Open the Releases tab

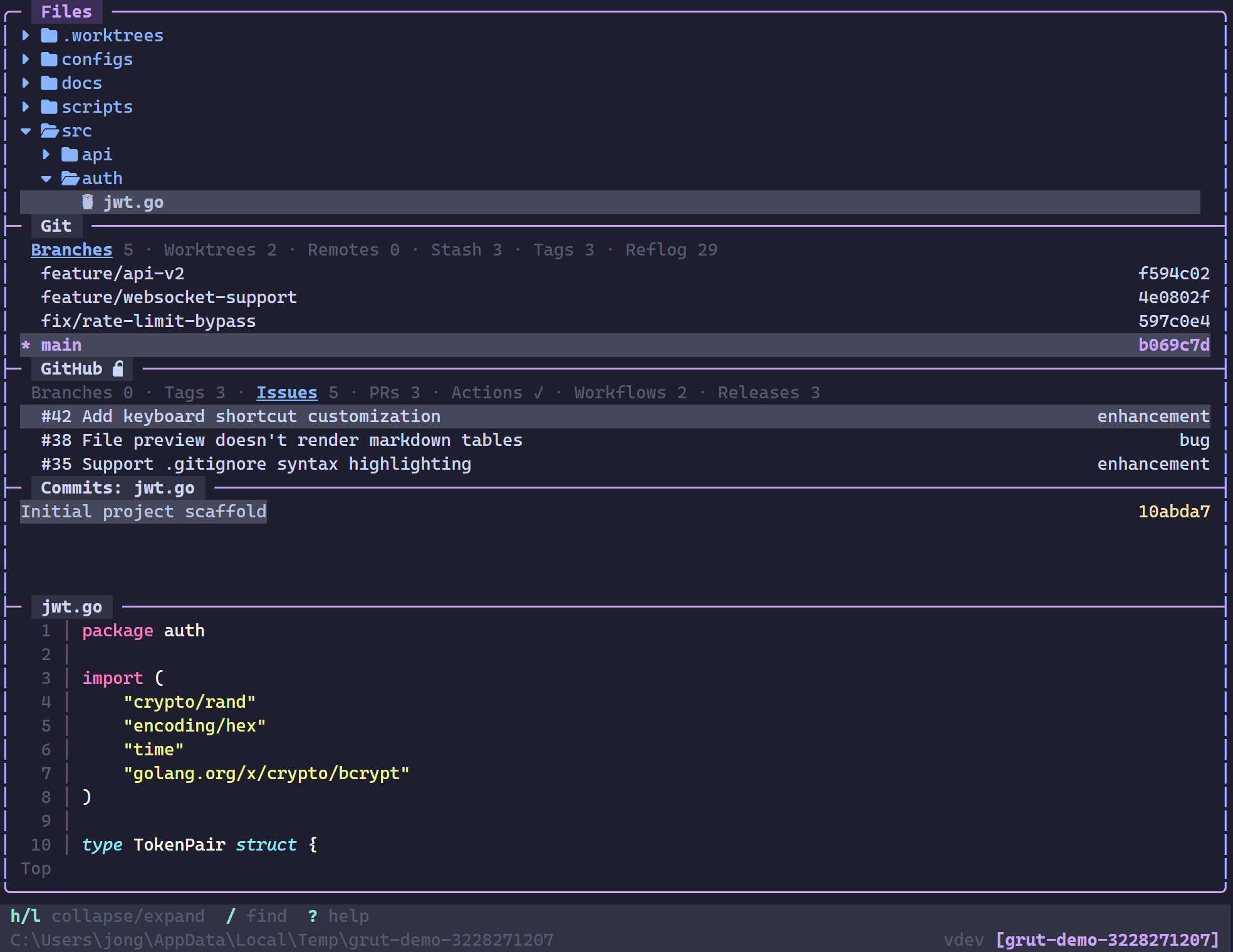[769, 393]
